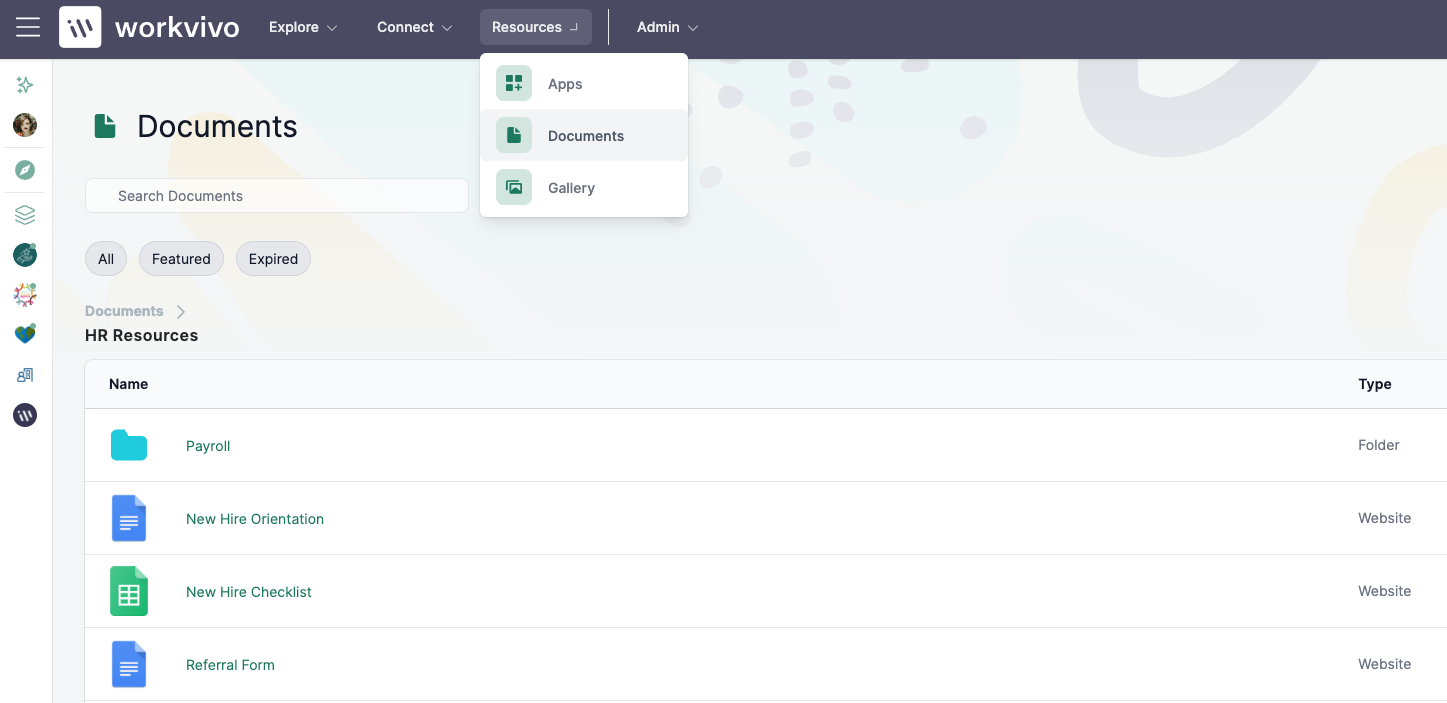The height and width of the screenshot is (703, 1447).
Task: Choose Documents in the Resources menu
Action: [x=584, y=136]
